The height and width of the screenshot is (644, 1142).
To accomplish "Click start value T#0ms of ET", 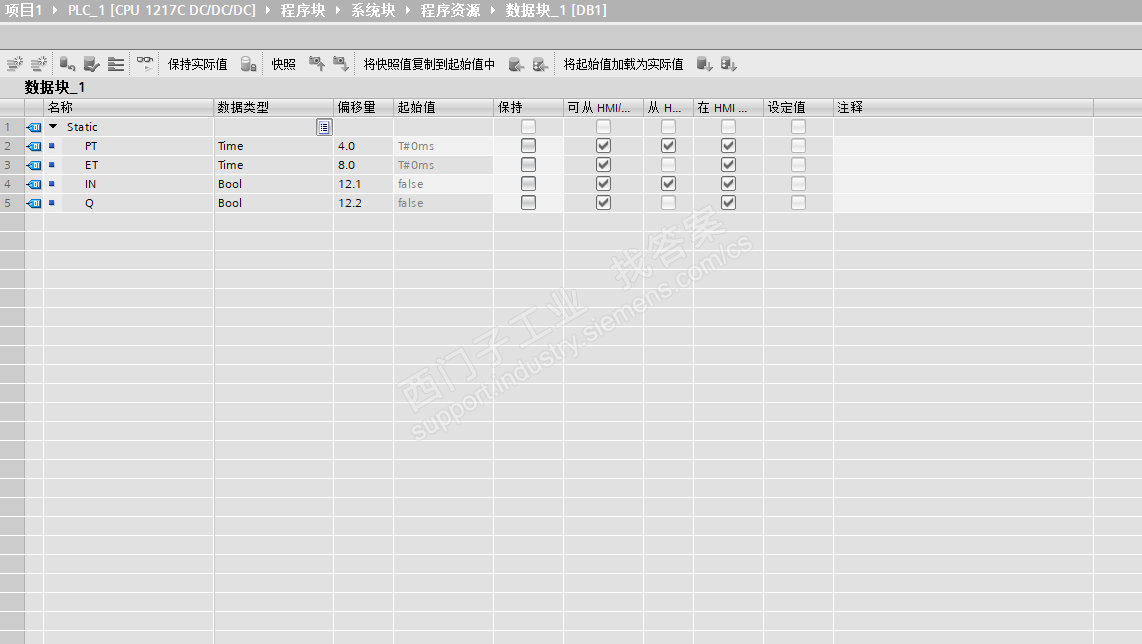I will (x=416, y=165).
